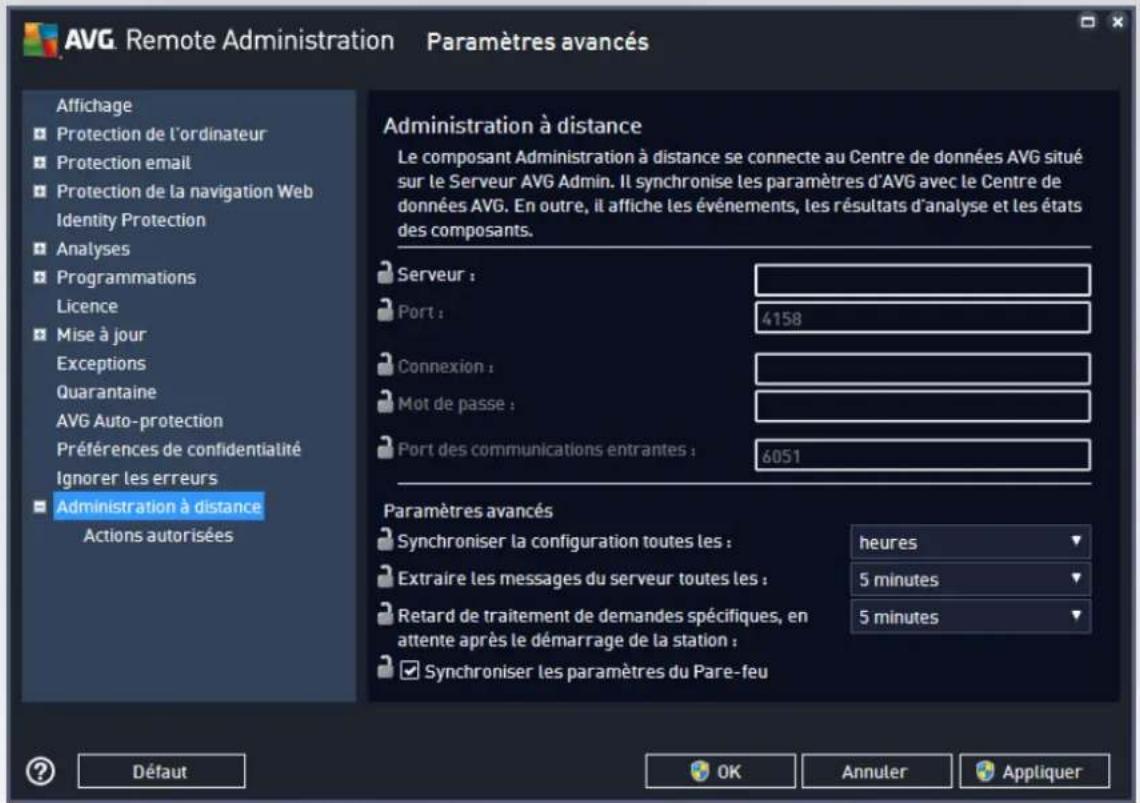1140x803 pixels.
Task: Open help with the question mark icon
Action: (41, 771)
